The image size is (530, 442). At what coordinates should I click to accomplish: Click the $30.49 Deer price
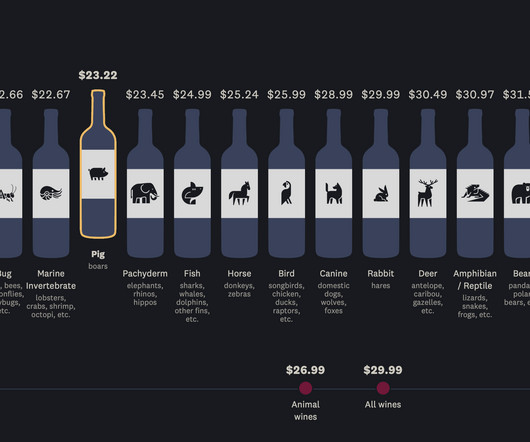tap(428, 95)
